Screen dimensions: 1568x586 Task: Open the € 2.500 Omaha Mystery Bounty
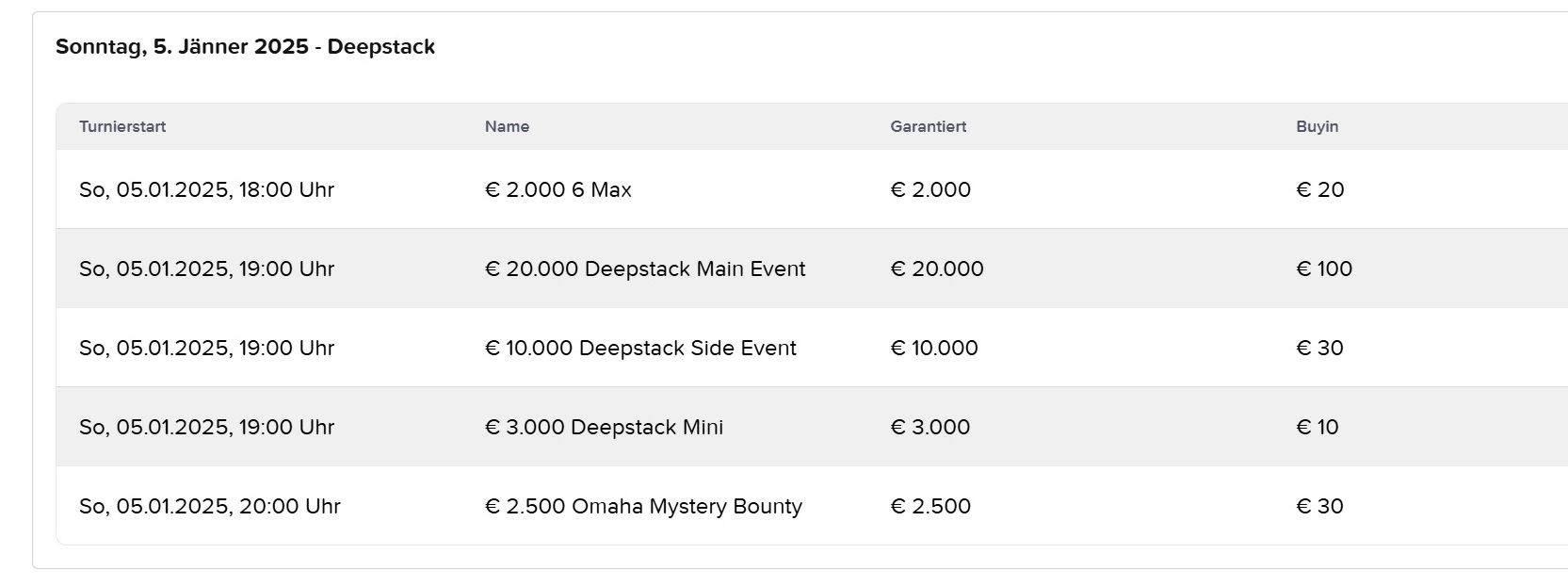[643, 506]
